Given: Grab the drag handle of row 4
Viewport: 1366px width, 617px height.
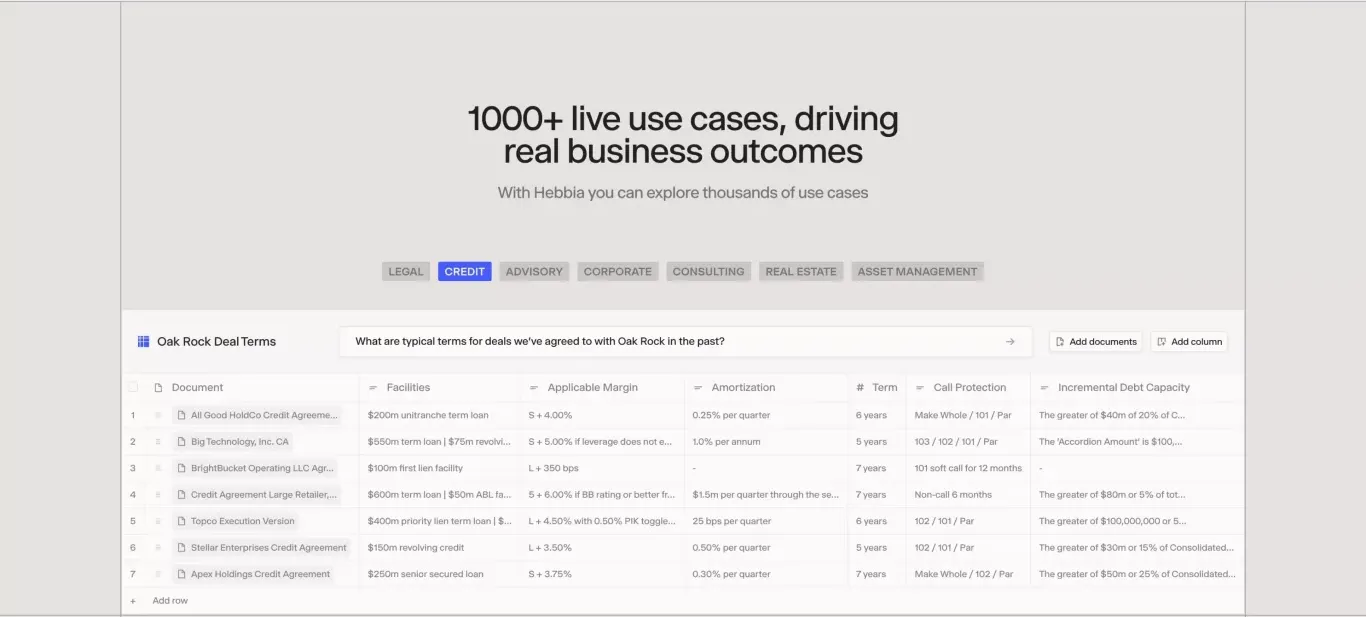Looking at the screenshot, I should (x=157, y=495).
